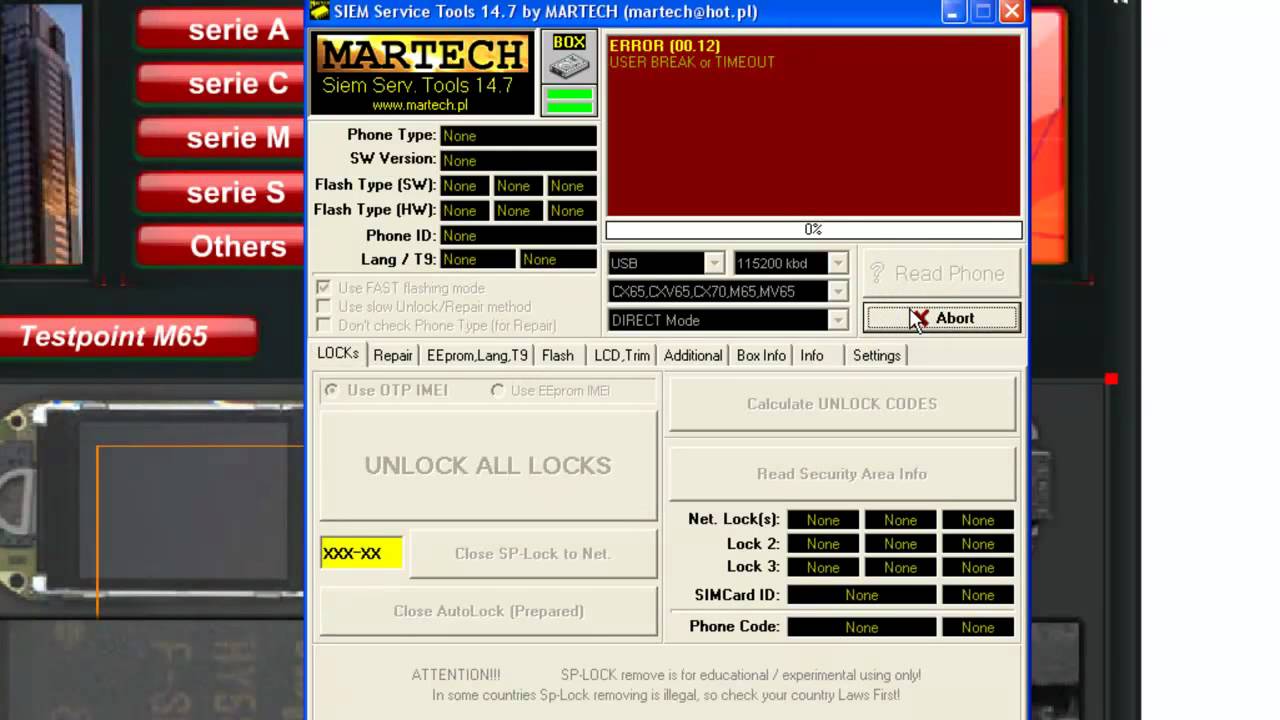Switch to the Flash tab

point(558,355)
